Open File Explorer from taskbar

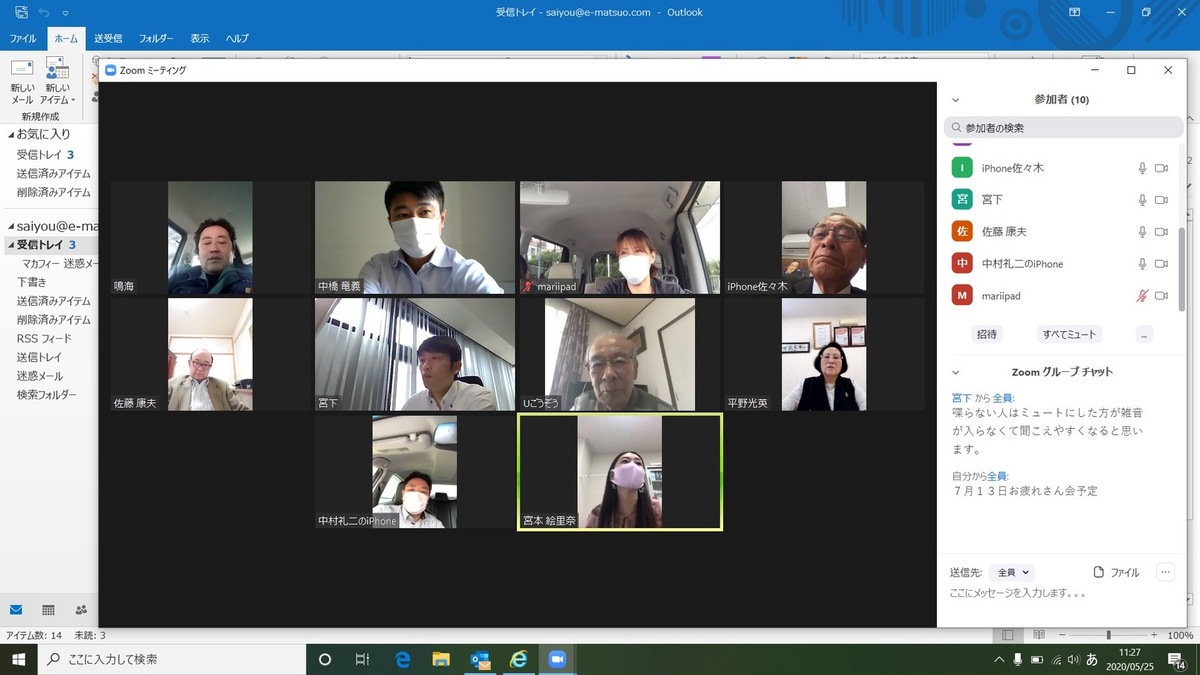tap(441, 659)
